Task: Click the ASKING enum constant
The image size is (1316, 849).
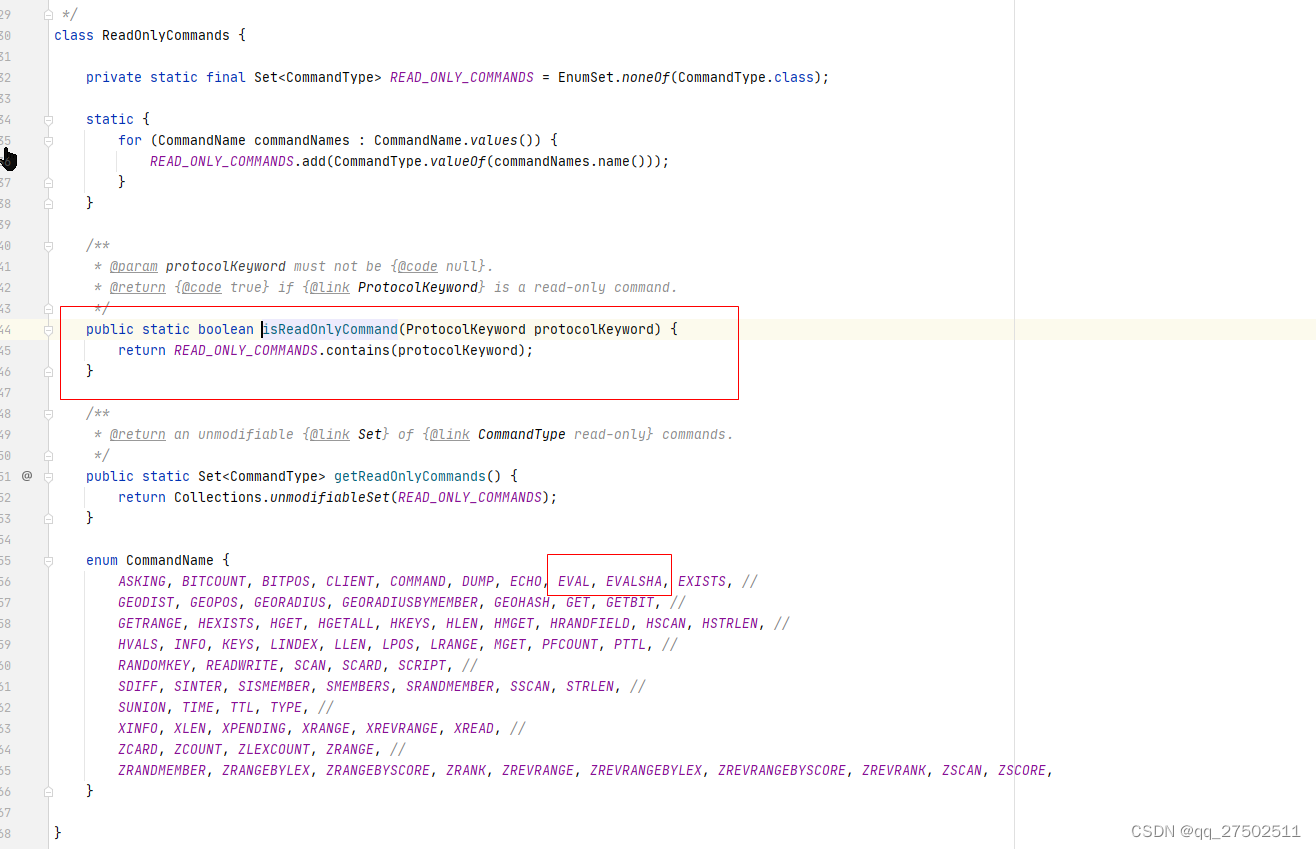Action: [x=142, y=581]
